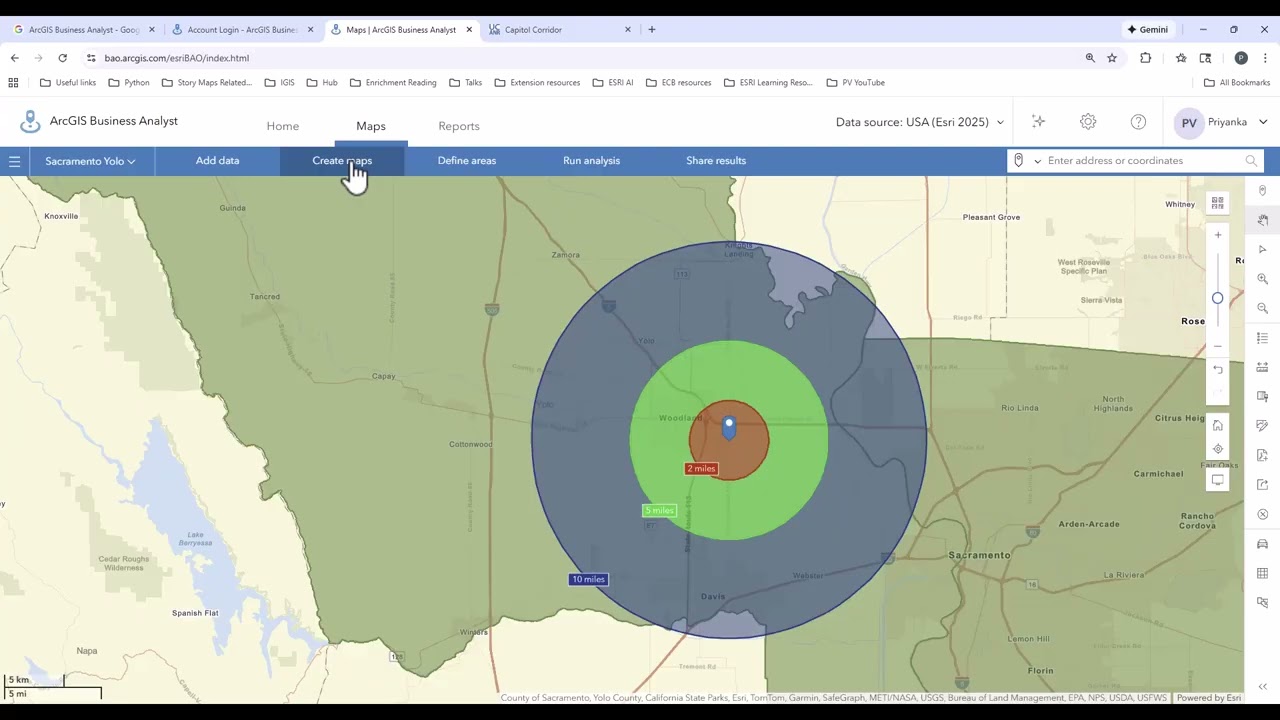Open the Run analysis menu

pyautogui.click(x=591, y=161)
